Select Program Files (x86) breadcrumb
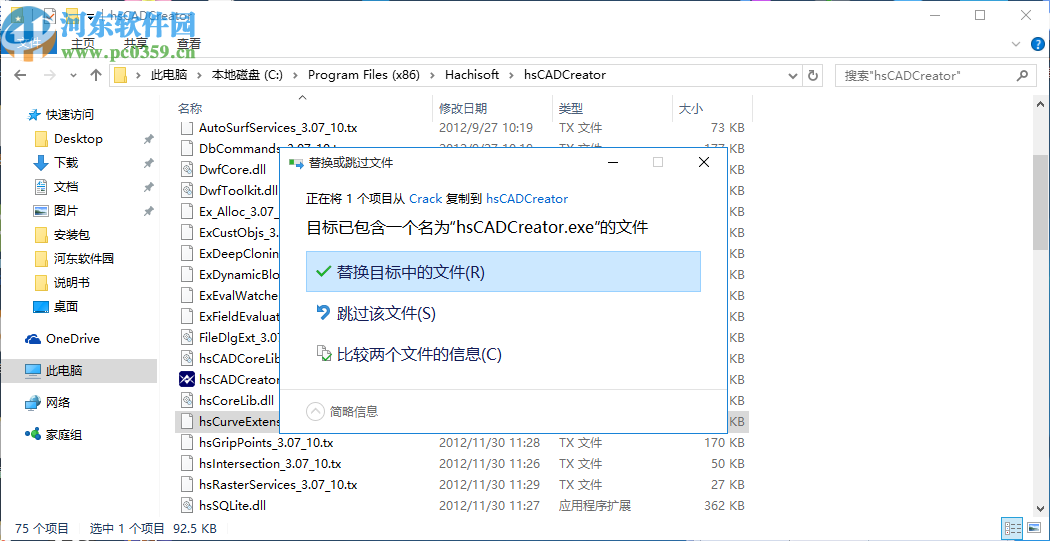Viewport: 1050px width, 541px height. click(364, 75)
